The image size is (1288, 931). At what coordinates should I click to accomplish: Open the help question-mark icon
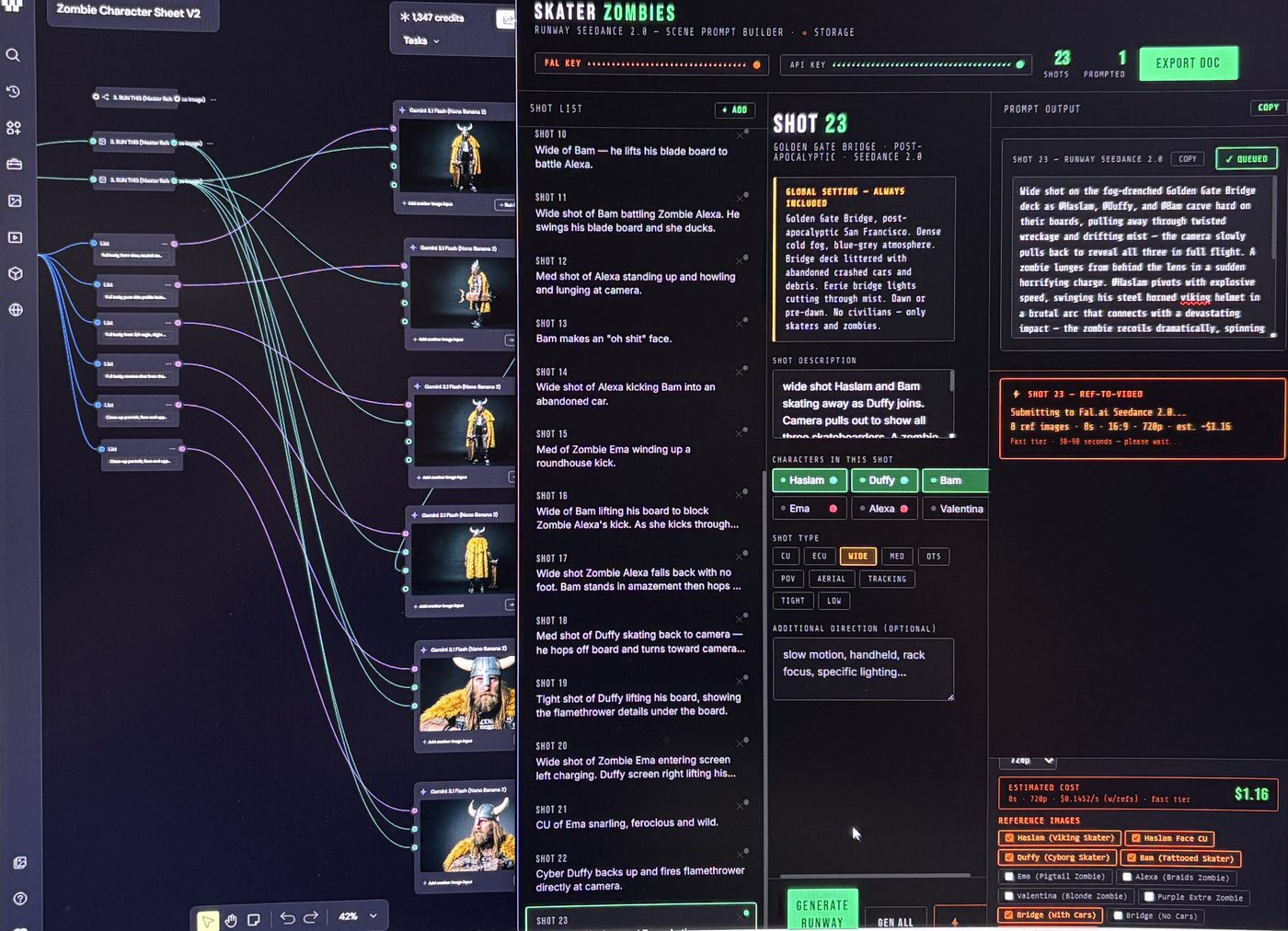[x=20, y=898]
